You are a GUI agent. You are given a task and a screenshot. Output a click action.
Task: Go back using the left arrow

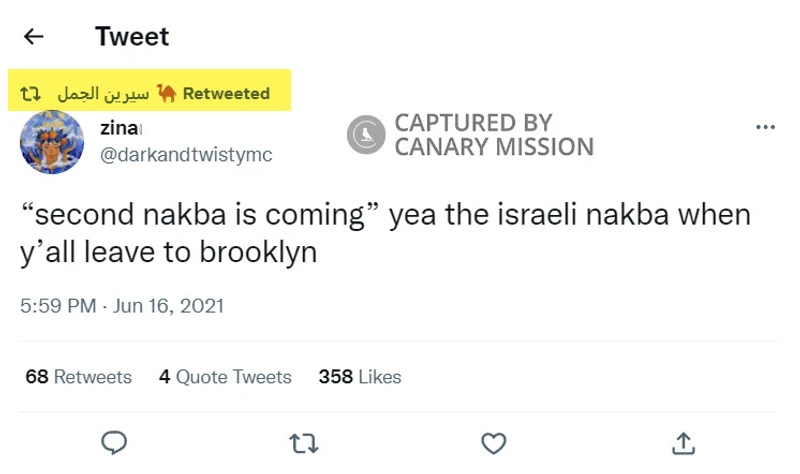pyautogui.click(x=34, y=37)
